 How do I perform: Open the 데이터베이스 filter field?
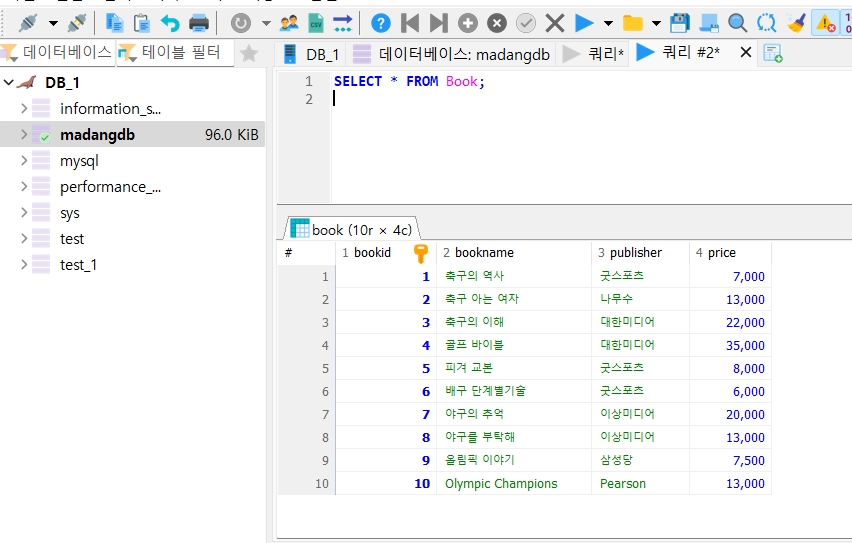tap(58, 53)
